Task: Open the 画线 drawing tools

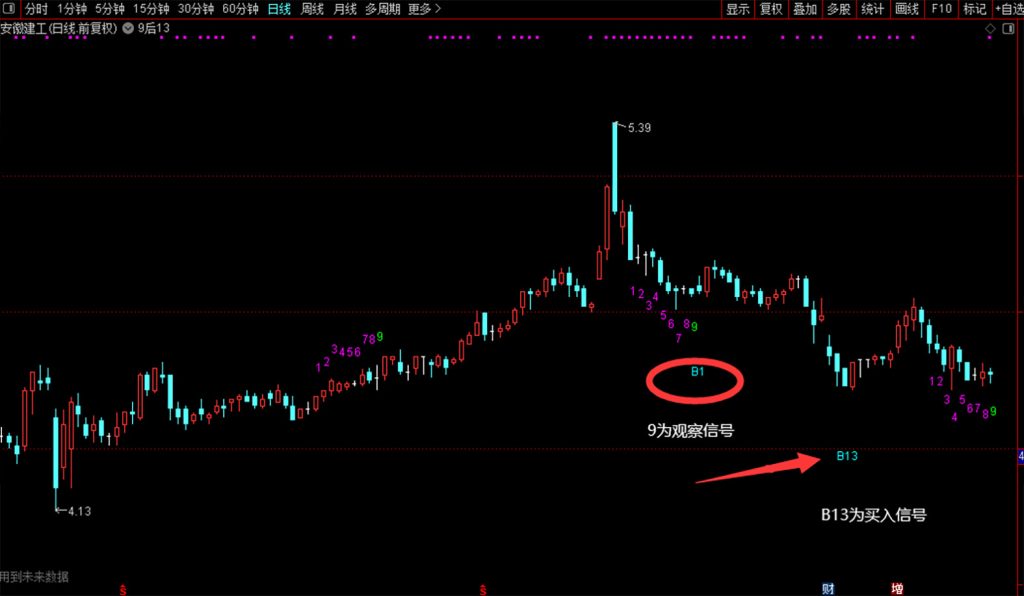Action: tap(907, 9)
